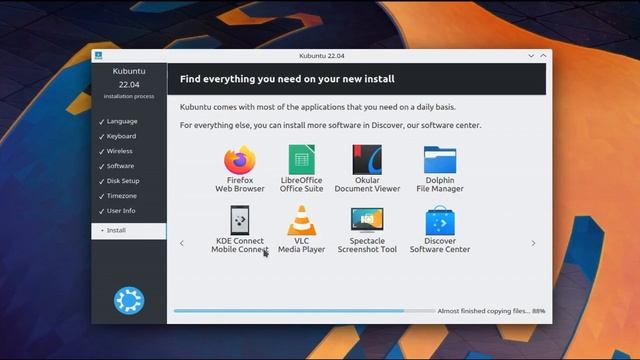Click the KDE Connect phone icon
Viewport: 640px width, 360px height.
coord(240,220)
